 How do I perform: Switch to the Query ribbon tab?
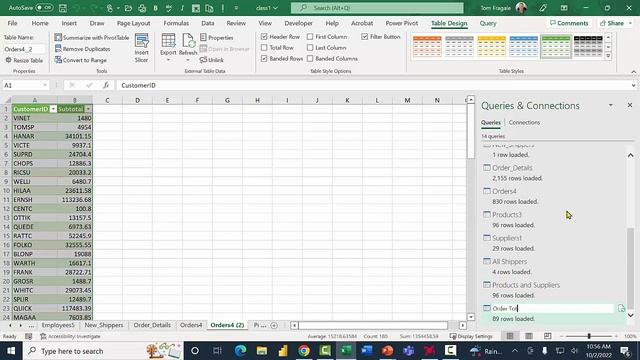[x=488, y=23]
